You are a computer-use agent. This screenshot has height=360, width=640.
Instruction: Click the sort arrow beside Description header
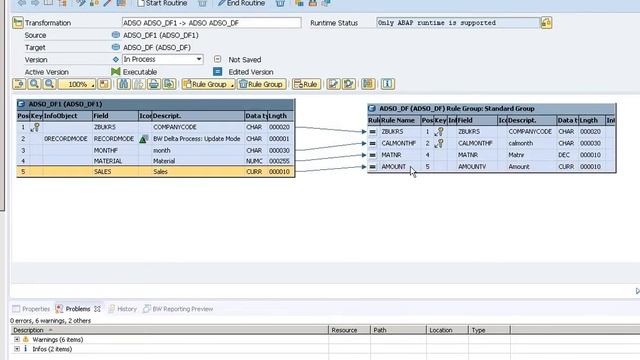51,330
